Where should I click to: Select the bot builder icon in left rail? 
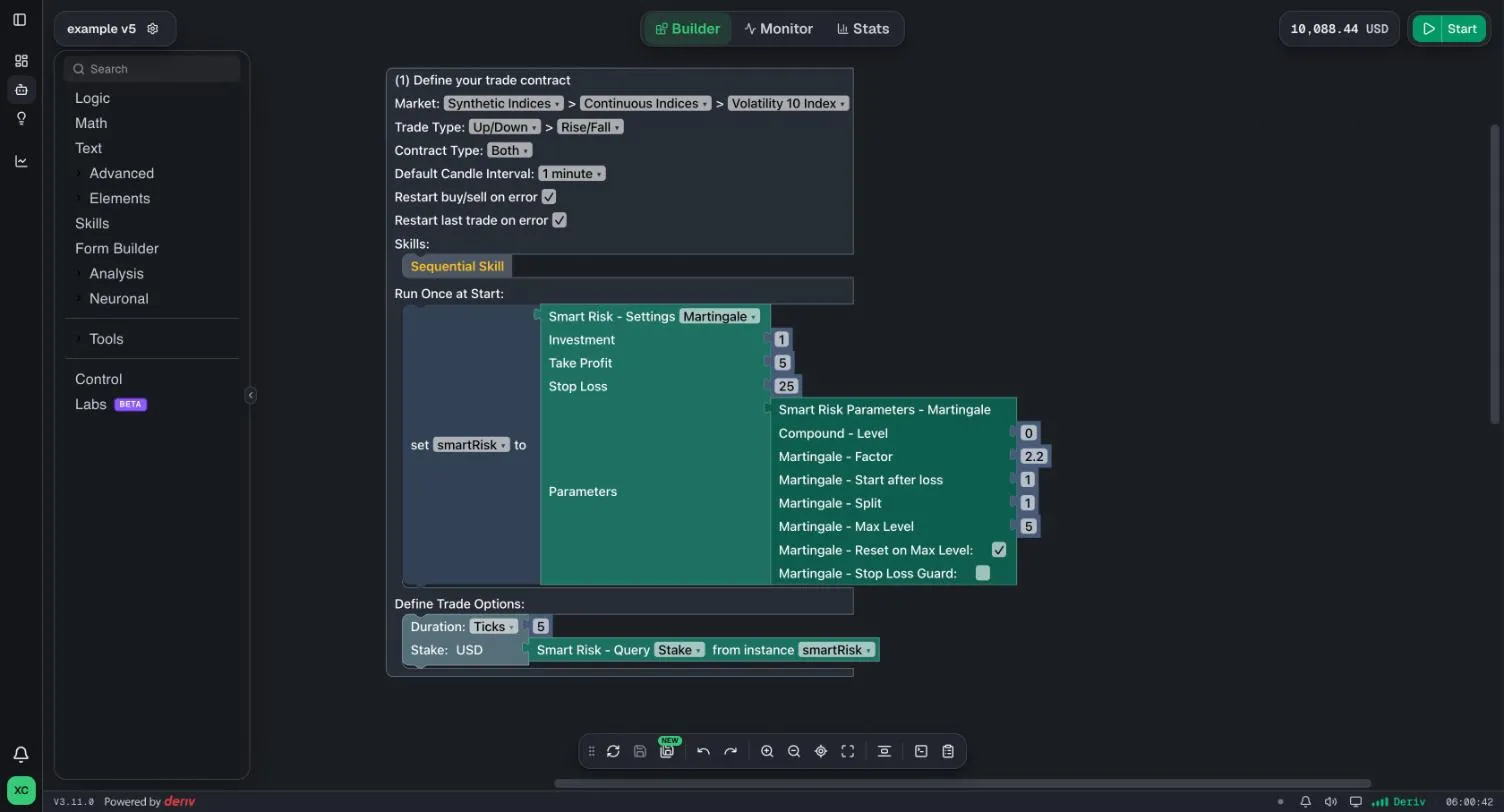tap(21, 90)
